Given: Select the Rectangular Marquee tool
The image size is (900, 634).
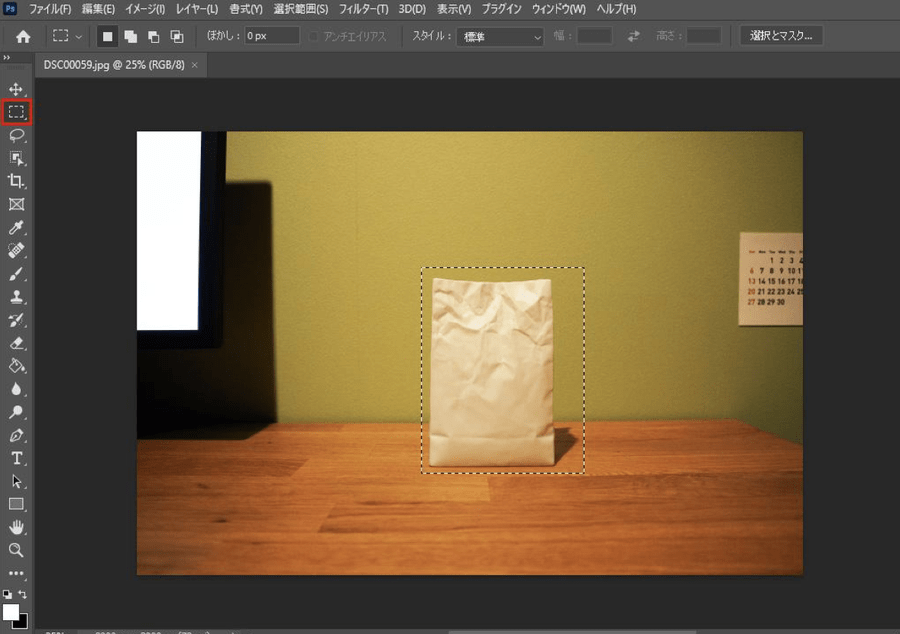Looking at the screenshot, I should coord(16,112).
